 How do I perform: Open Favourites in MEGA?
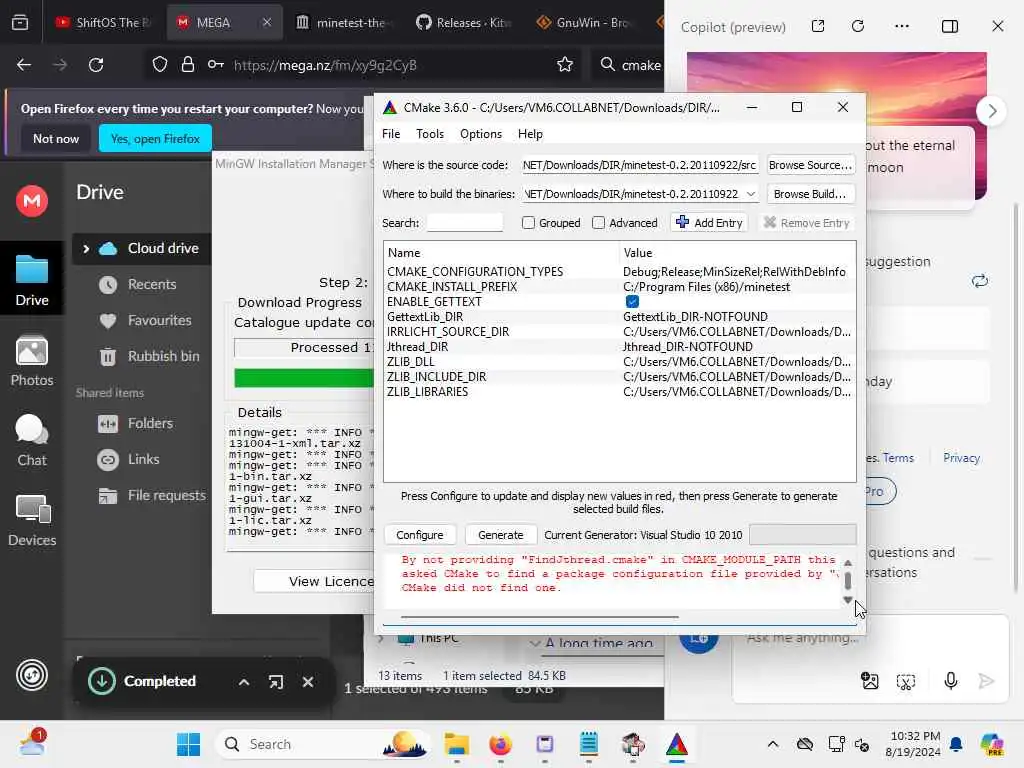tap(159, 321)
